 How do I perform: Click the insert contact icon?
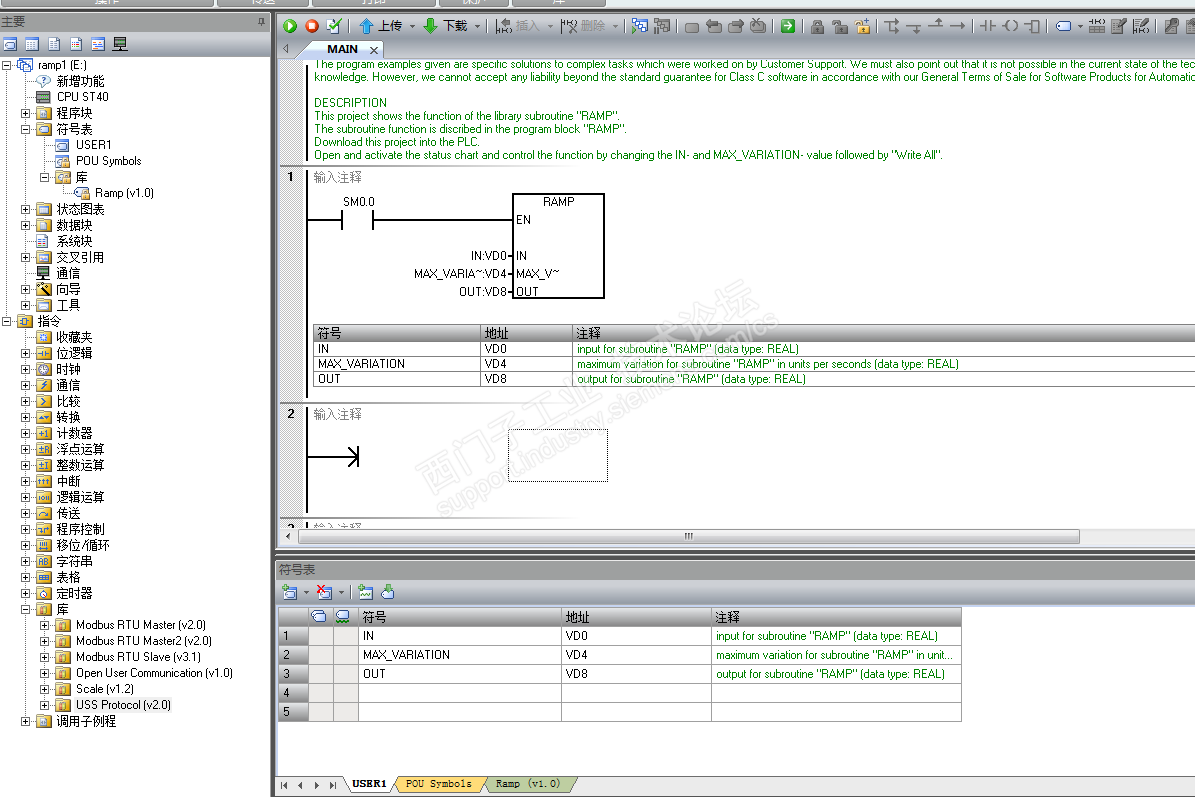[x=988, y=26]
